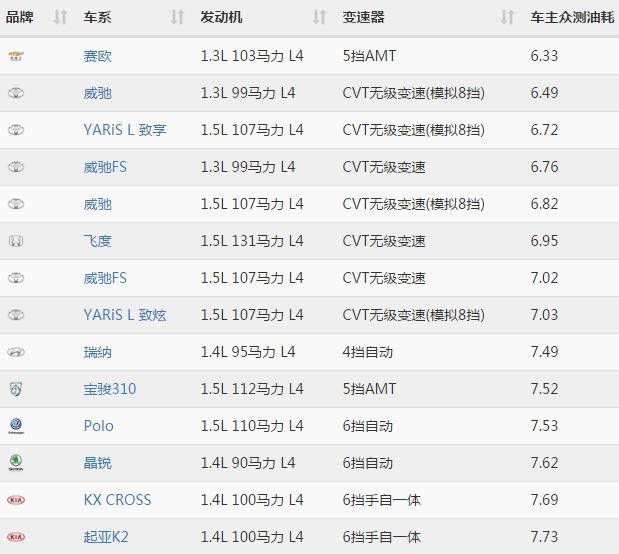
Task: Toggle the sort arrows next to 车系
Action: click(177, 18)
